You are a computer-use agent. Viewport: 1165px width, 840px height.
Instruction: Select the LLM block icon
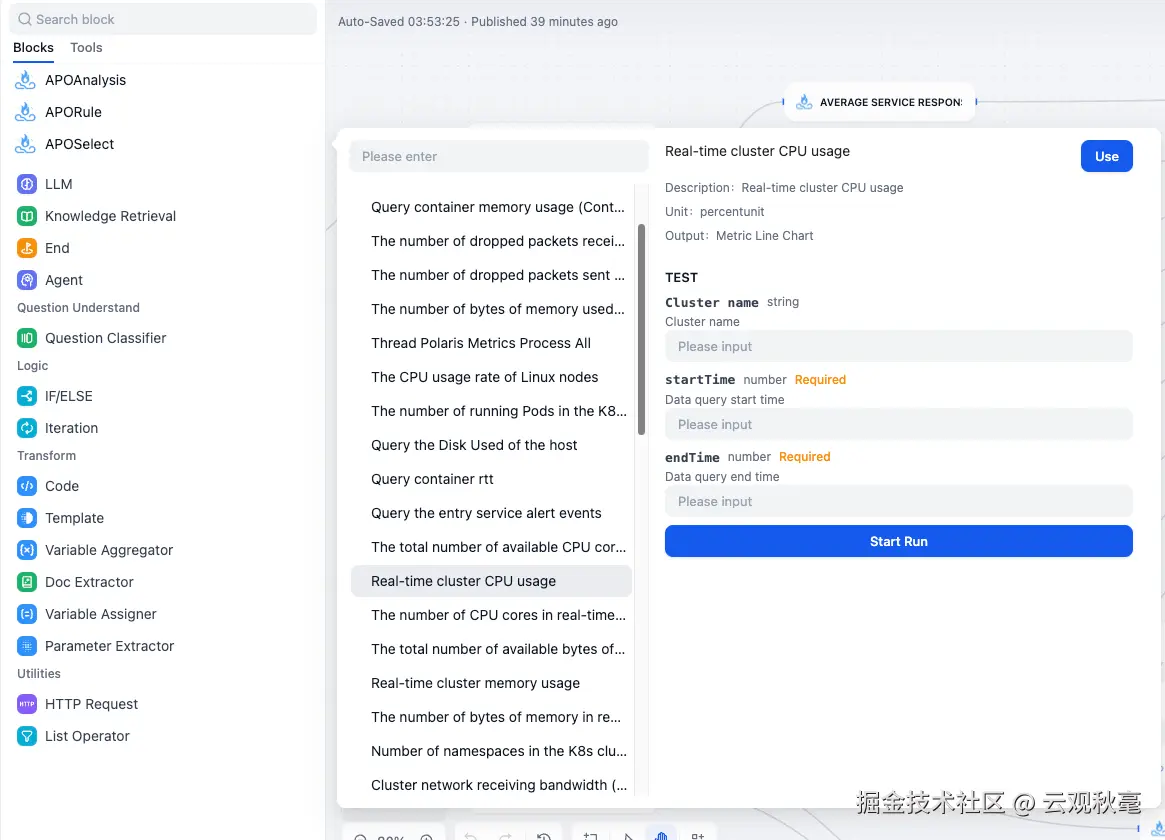(x=27, y=184)
